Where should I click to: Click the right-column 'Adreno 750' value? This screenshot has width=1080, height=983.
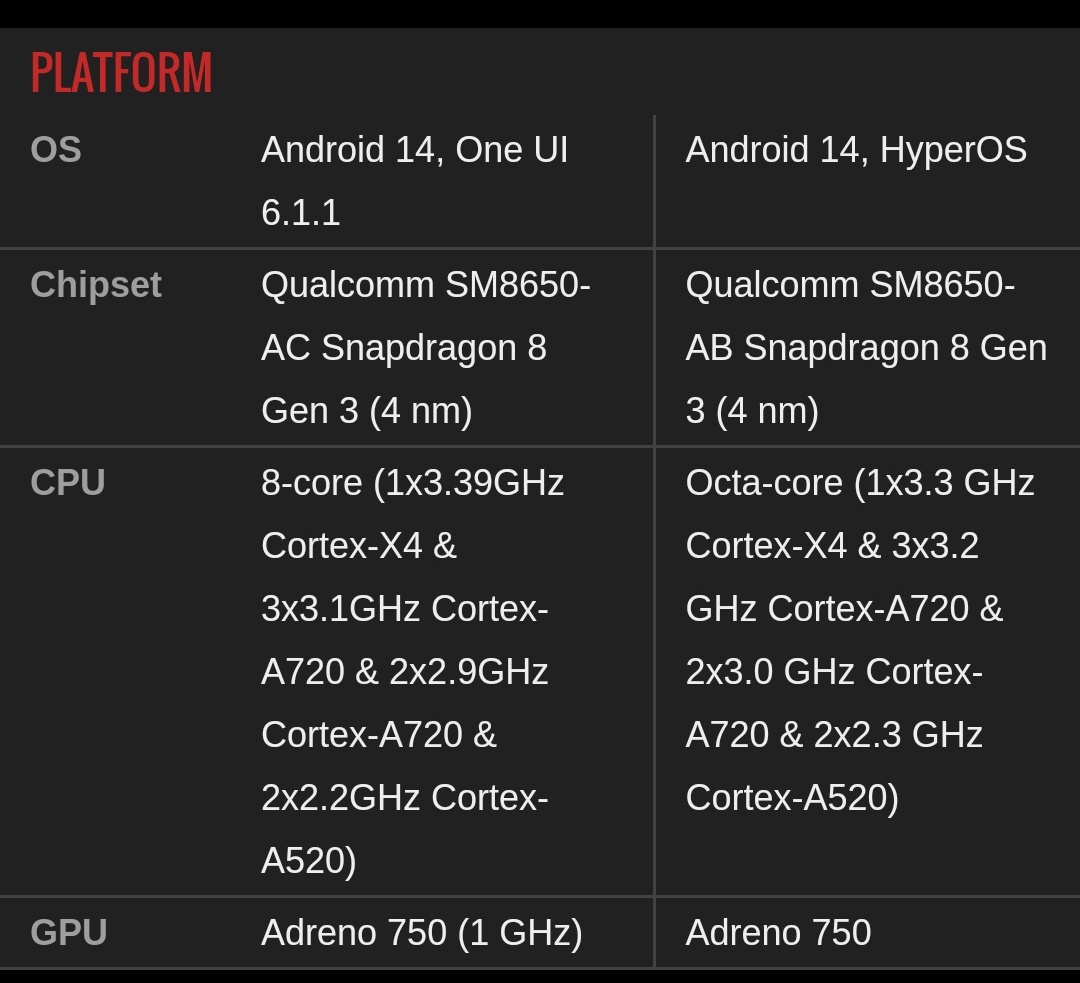pyautogui.click(x=778, y=933)
